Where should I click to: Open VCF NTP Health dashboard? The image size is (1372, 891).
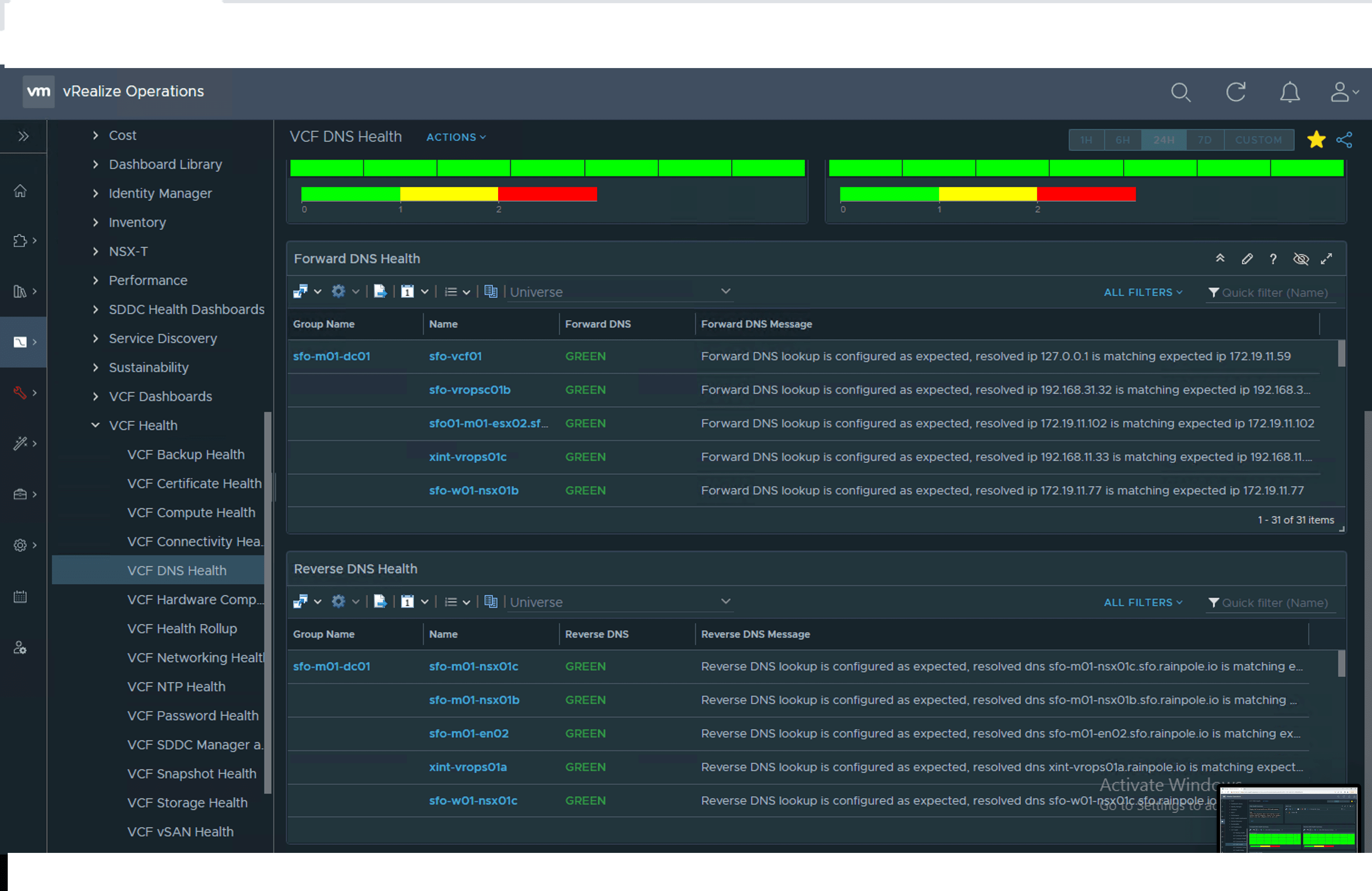click(x=176, y=686)
